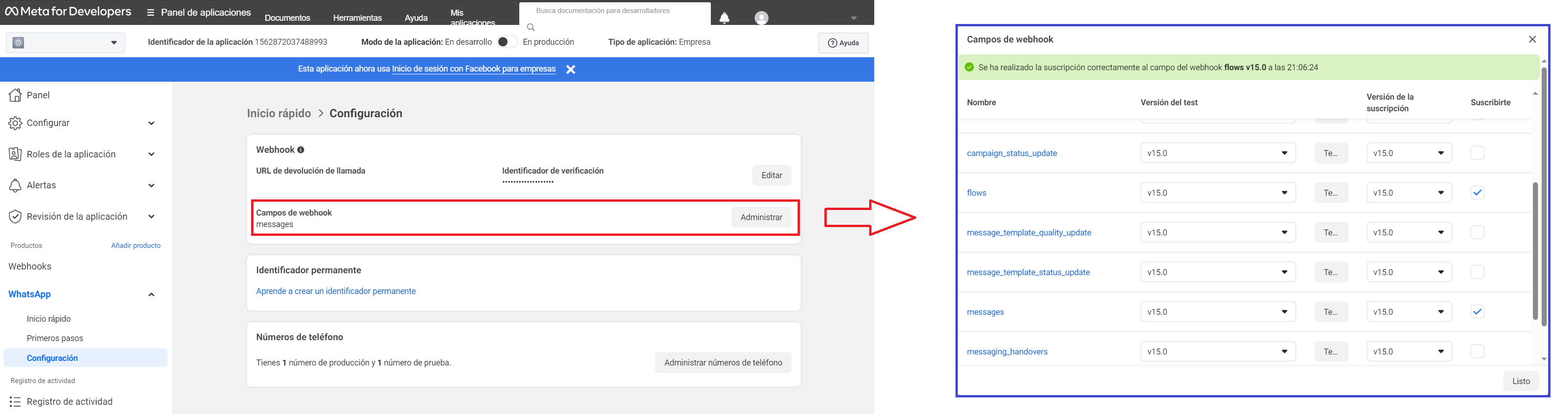Open the flows test version dropdown
The height and width of the screenshot is (414, 1568).
click(1217, 193)
